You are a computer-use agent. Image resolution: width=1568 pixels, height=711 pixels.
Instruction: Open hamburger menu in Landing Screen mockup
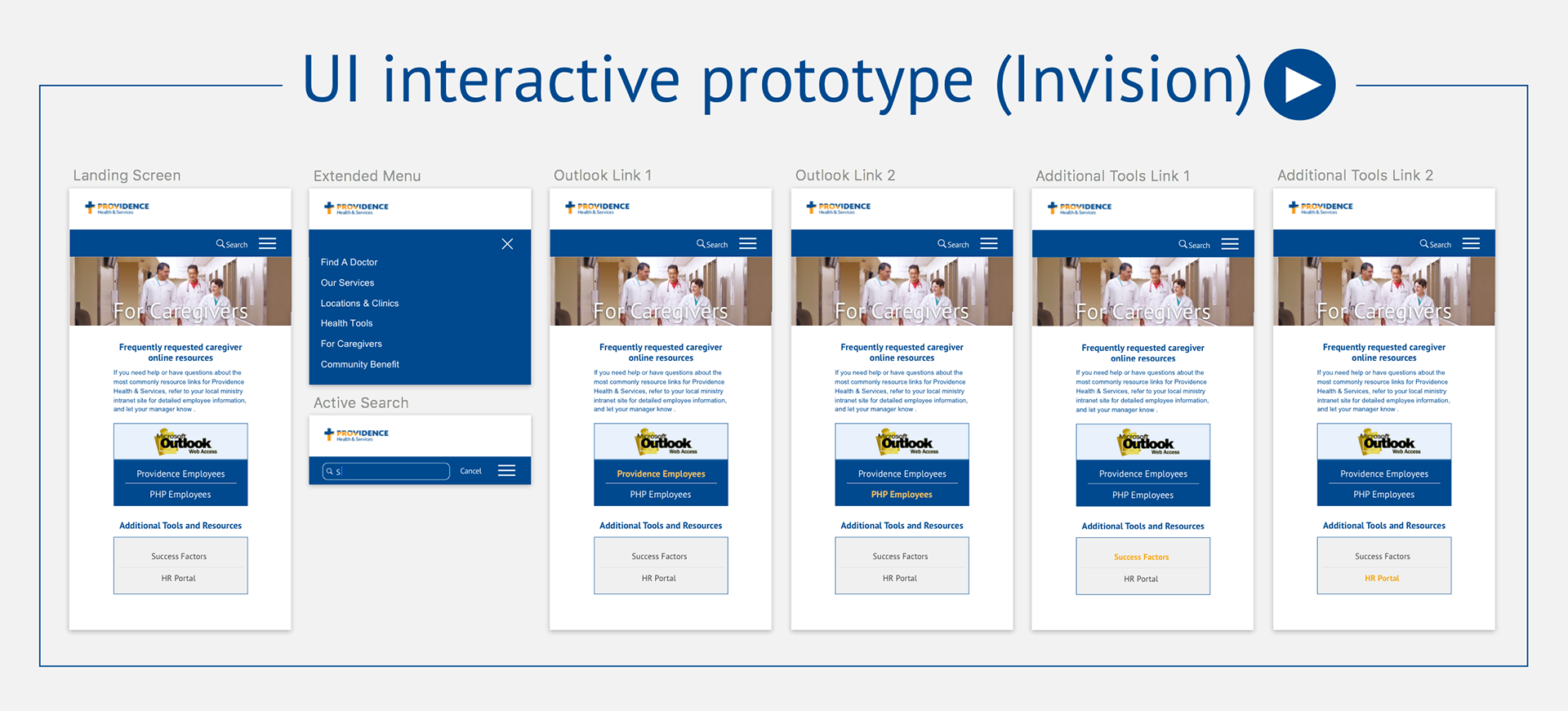click(x=267, y=243)
